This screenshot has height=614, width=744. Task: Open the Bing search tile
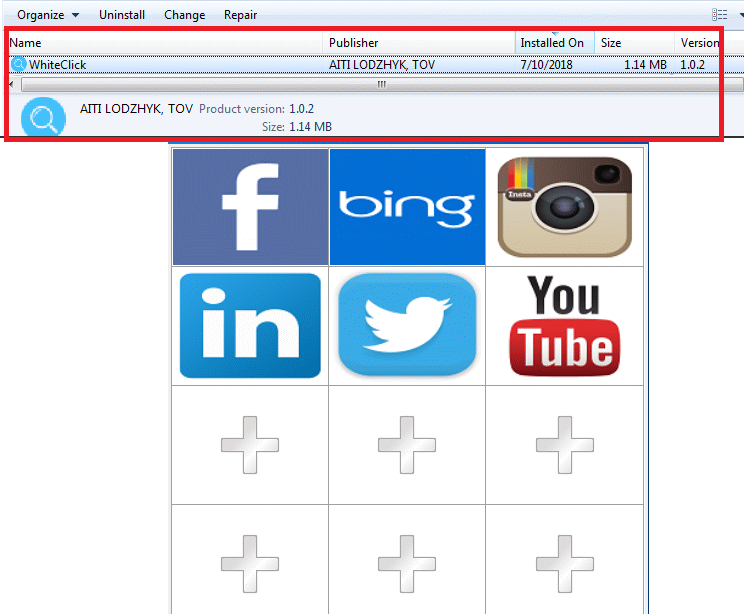pyautogui.click(x=407, y=207)
